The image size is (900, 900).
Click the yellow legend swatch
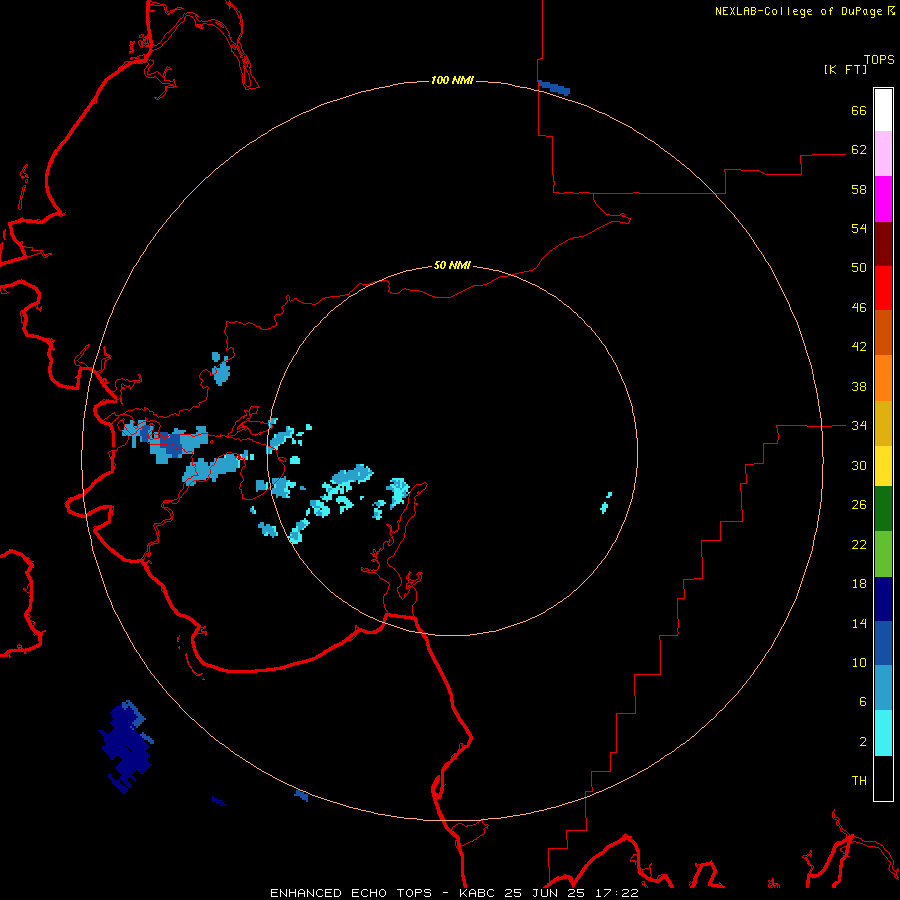[883, 466]
